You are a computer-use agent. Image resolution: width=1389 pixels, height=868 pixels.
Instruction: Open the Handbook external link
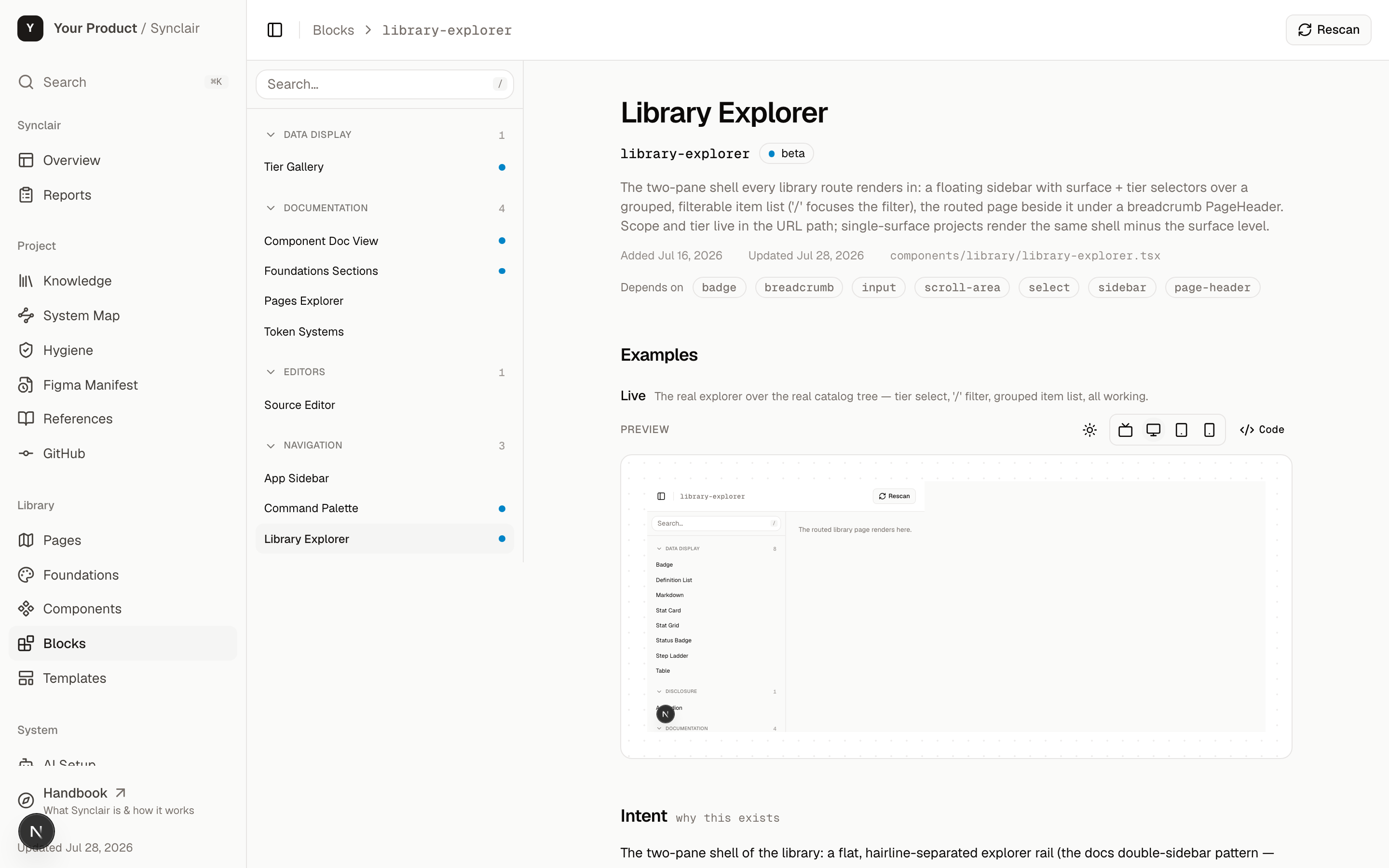(123, 800)
